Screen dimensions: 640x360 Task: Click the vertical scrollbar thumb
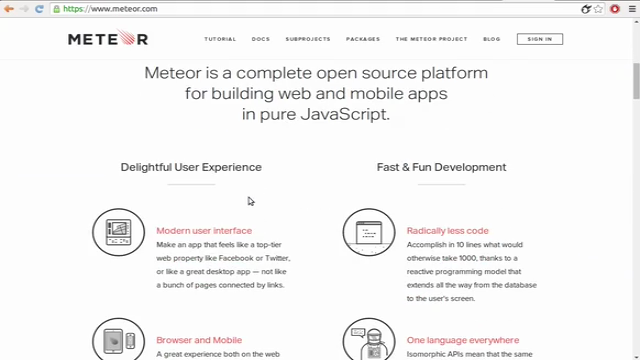pyautogui.click(x=636, y=81)
